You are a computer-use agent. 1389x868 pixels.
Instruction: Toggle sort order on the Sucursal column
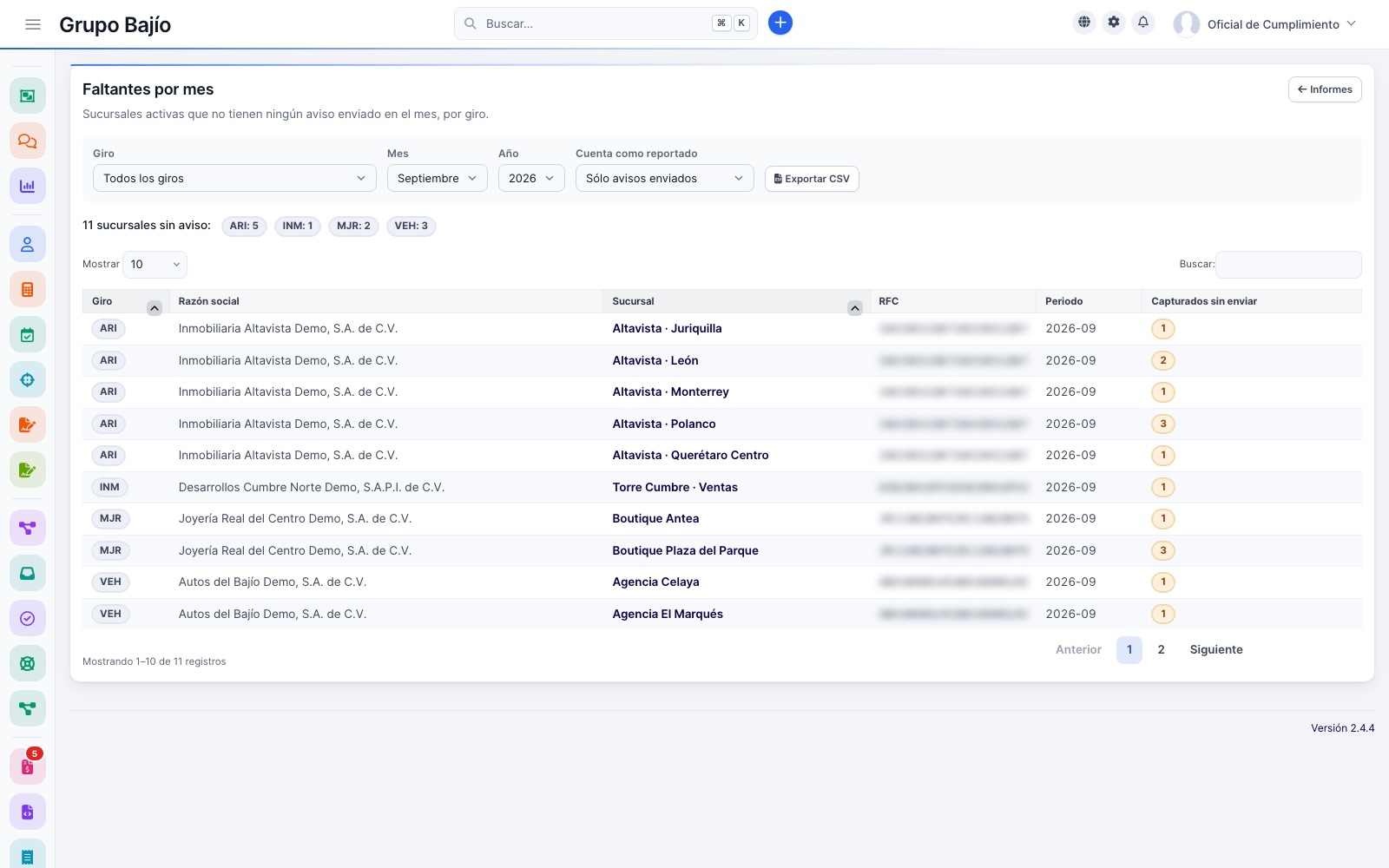[x=855, y=308]
